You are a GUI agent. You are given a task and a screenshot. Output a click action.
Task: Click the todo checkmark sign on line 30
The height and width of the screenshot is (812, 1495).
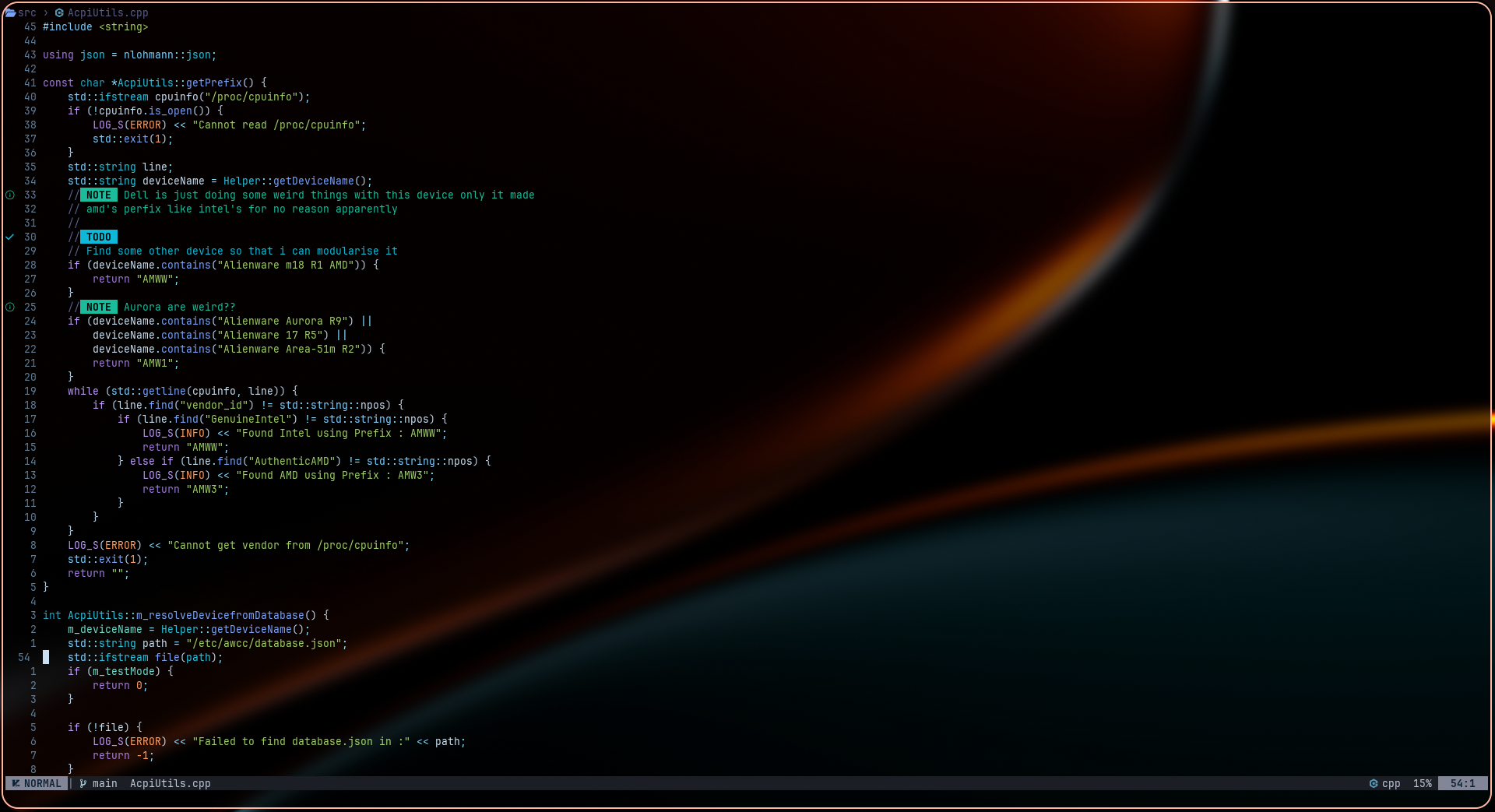[10, 237]
